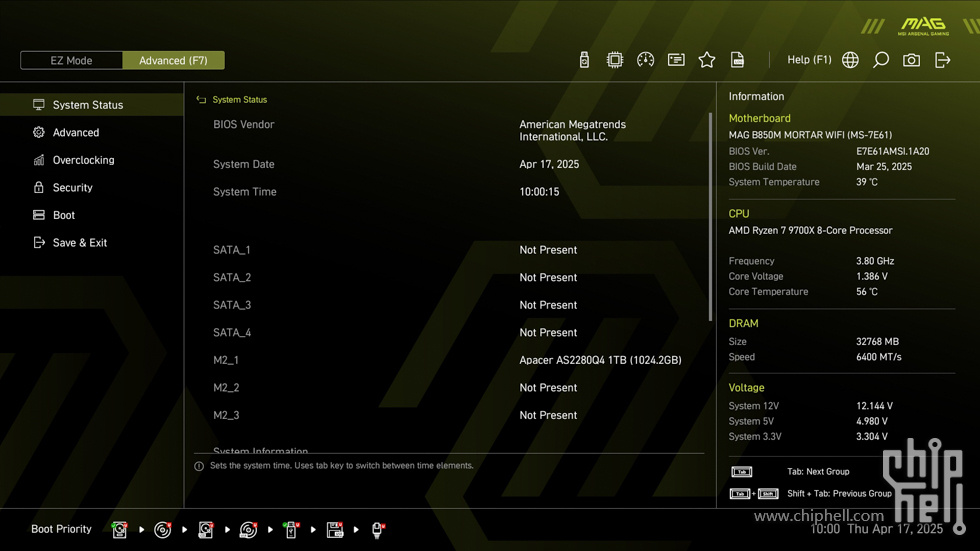Open the Save & Exit sidebar menu

[92, 242]
